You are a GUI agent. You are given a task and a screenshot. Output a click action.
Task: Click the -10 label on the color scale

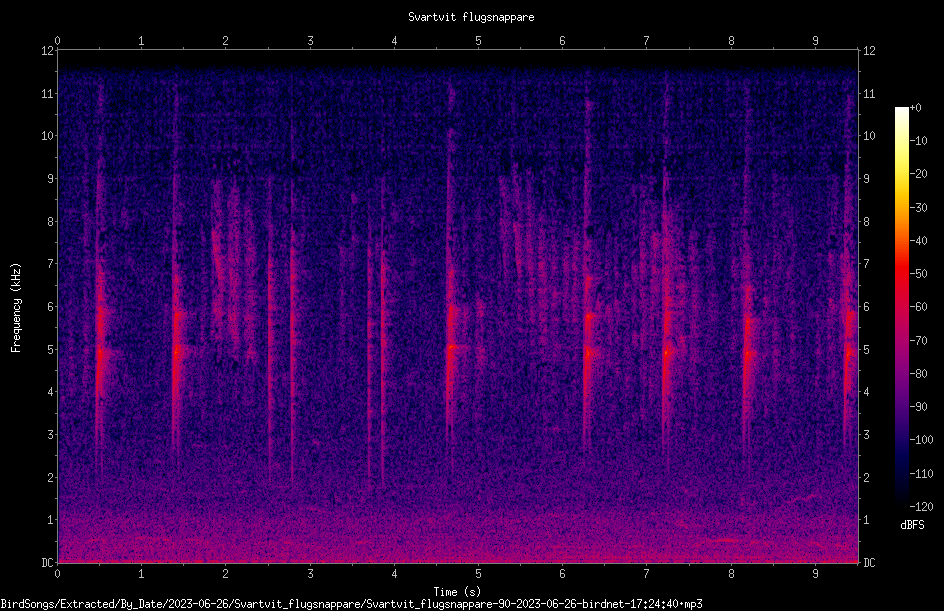(918, 141)
